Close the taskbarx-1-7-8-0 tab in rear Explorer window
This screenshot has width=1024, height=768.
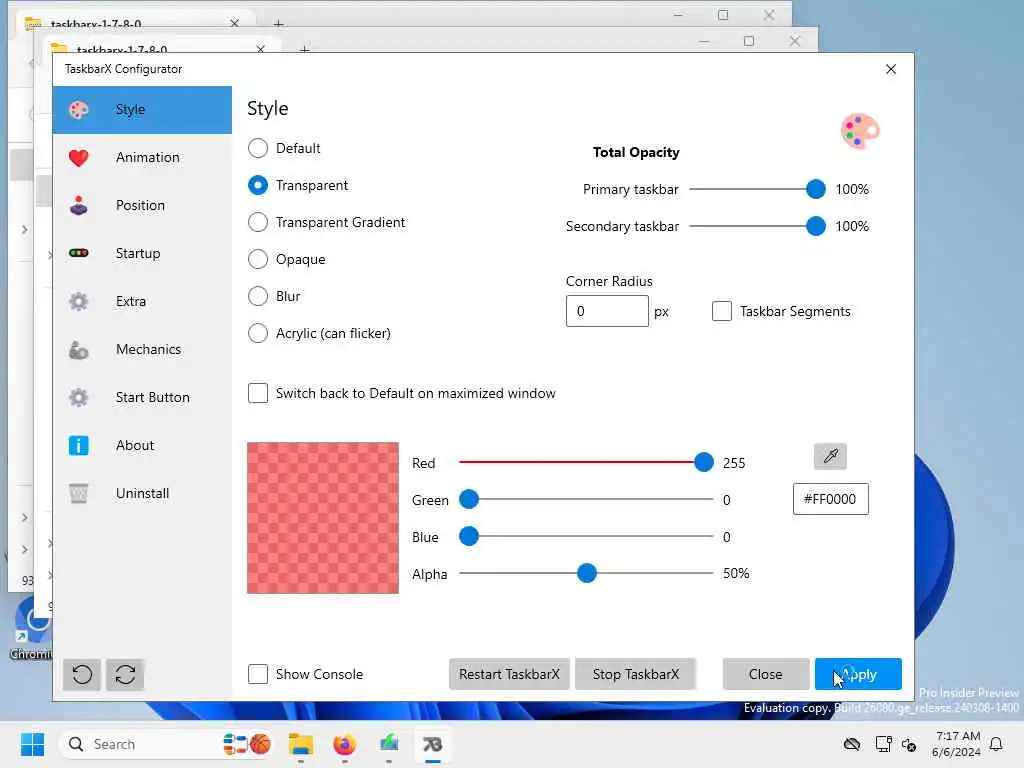click(234, 24)
